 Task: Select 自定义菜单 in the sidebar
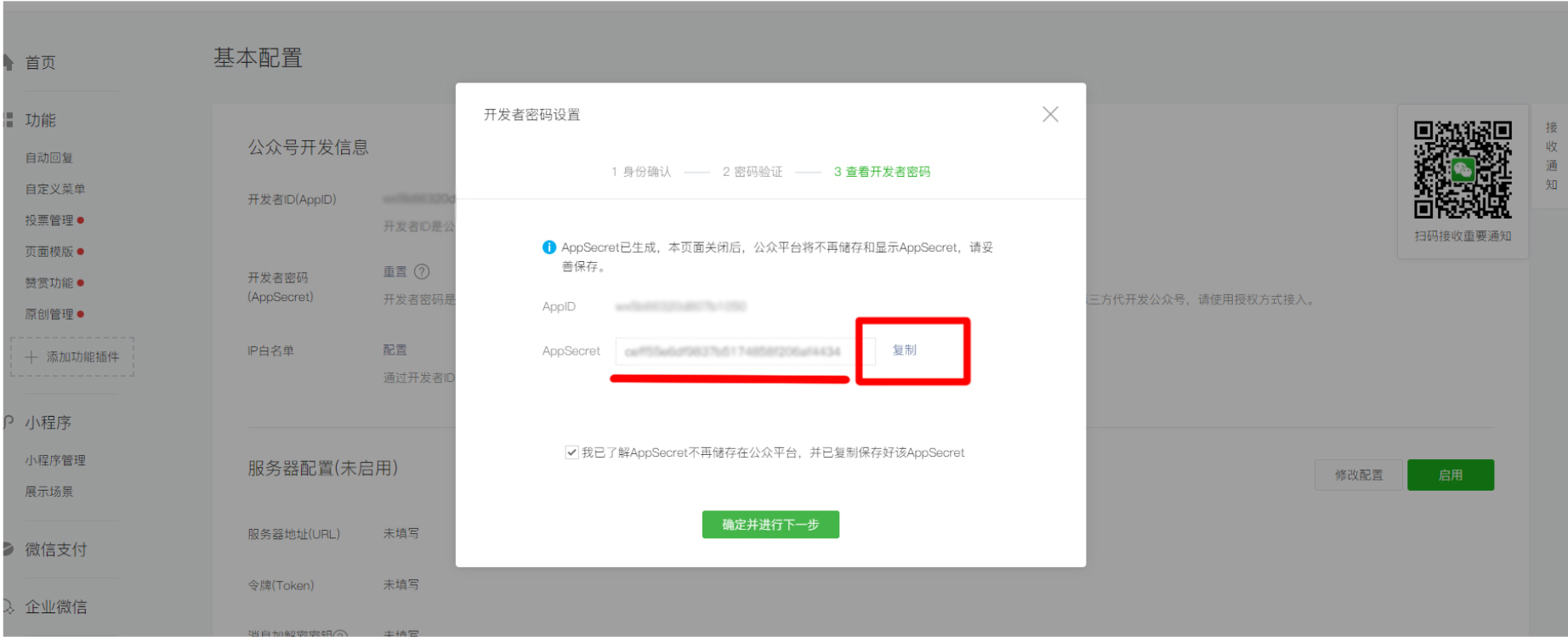tap(55, 189)
